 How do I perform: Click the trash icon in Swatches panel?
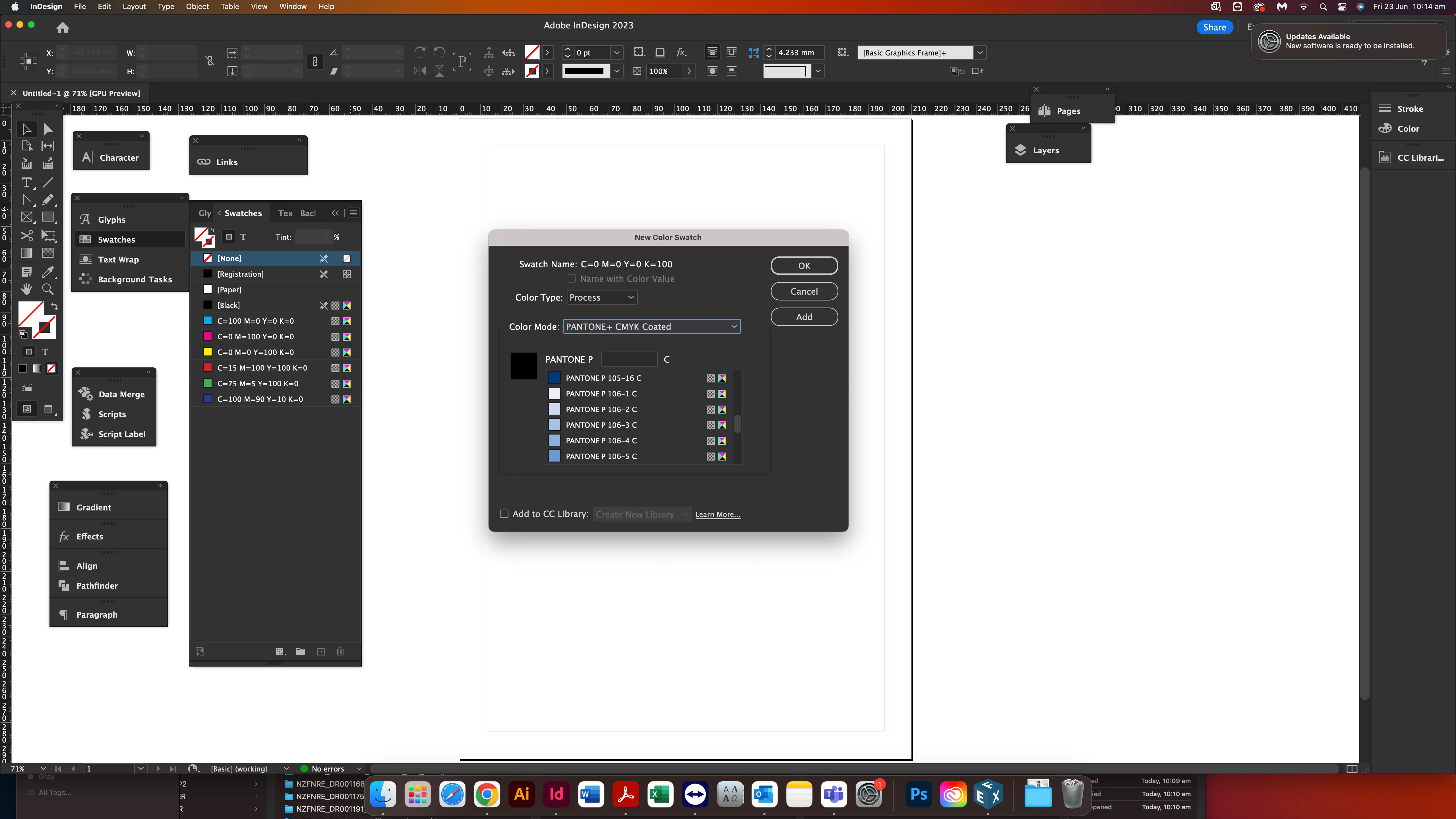click(x=340, y=652)
